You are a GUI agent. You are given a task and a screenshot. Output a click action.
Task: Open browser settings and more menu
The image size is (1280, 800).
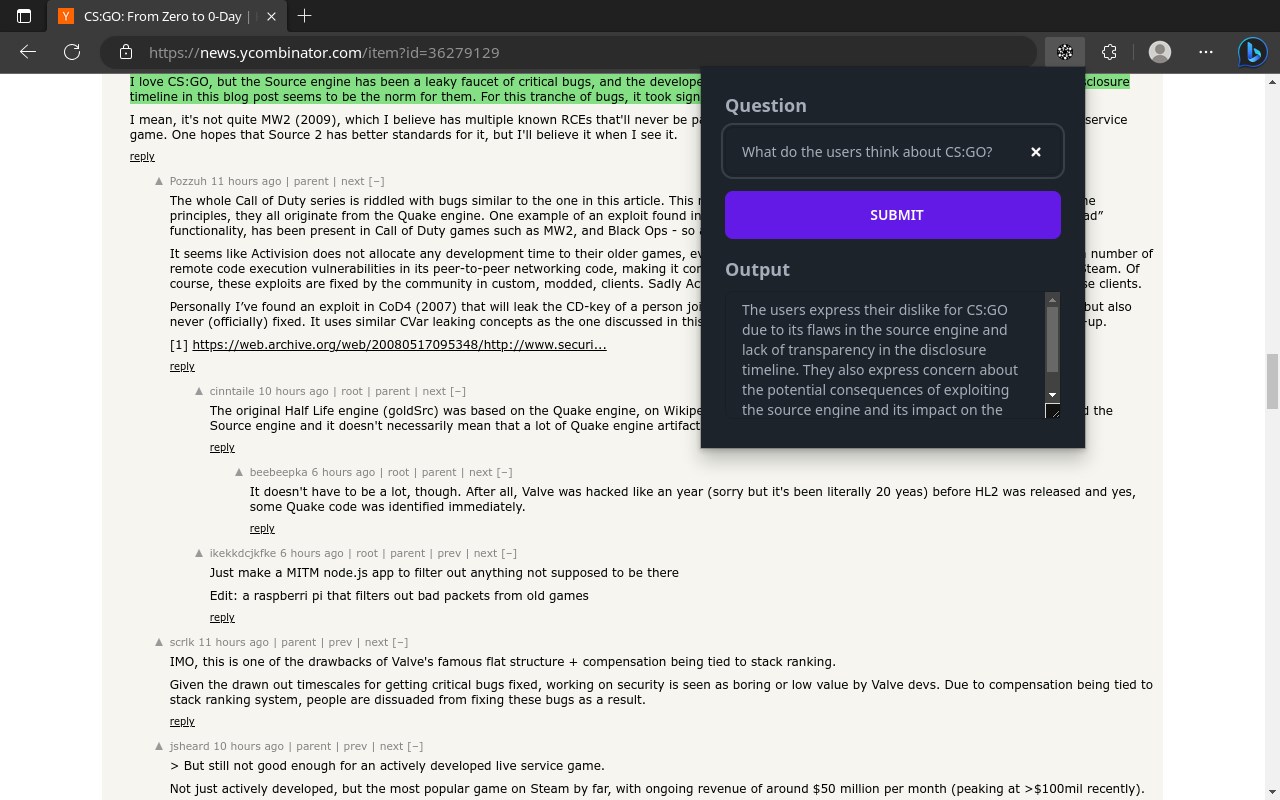(x=1206, y=52)
